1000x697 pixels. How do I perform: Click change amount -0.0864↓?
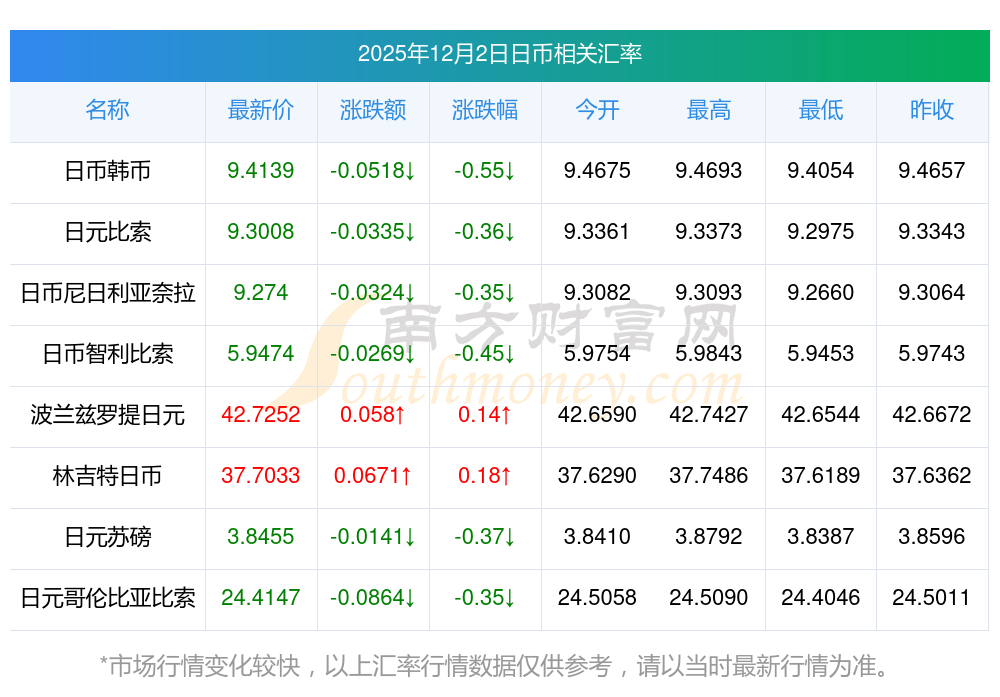pyautogui.click(x=373, y=598)
